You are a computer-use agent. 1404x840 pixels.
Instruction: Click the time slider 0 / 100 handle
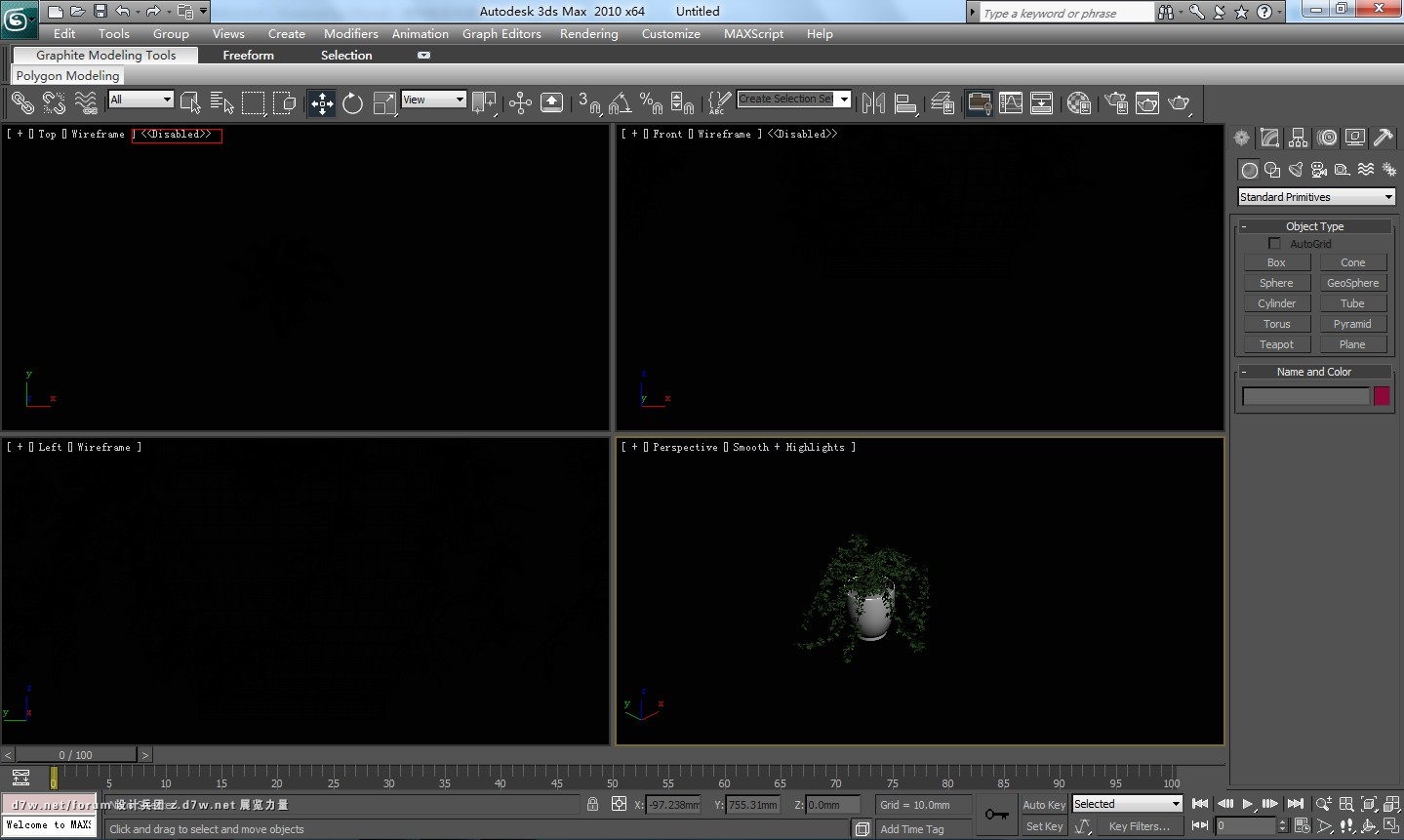[76, 755]
